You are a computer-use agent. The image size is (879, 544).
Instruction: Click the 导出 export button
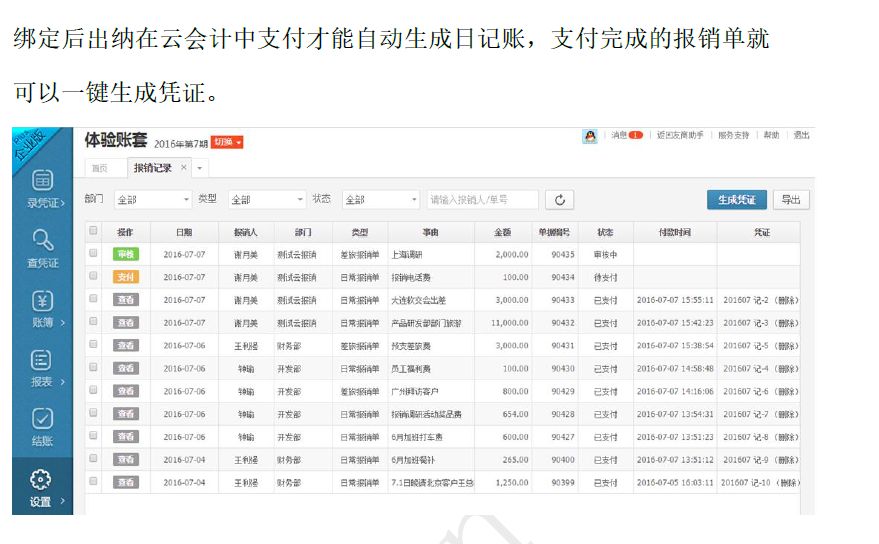[x=791, y=200]
